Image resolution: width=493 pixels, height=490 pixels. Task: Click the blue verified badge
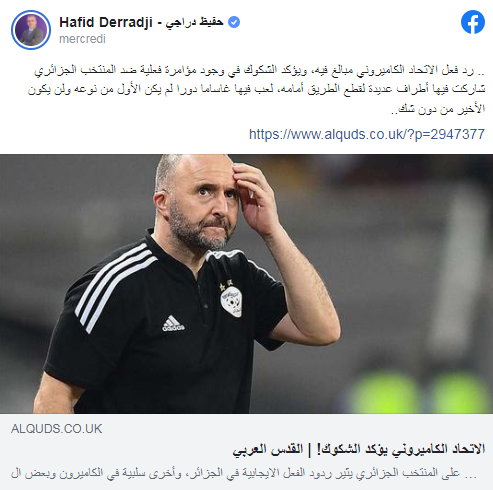click(234, 22)
